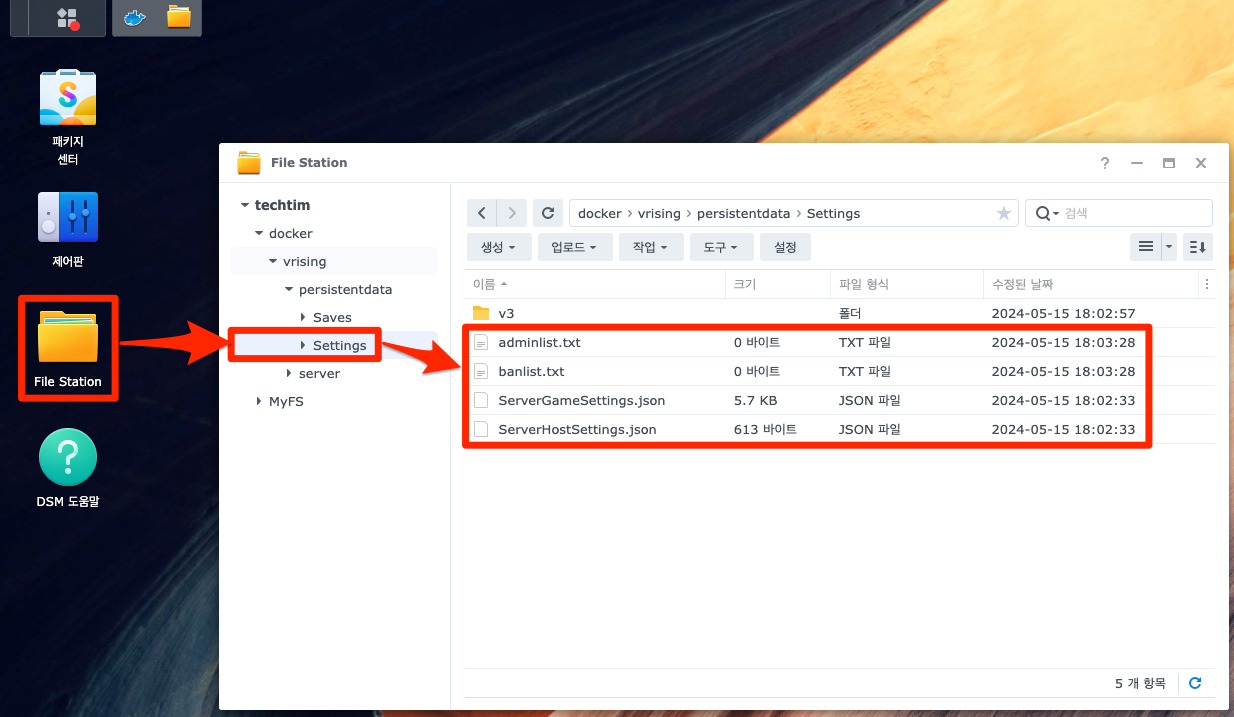1234x717 pixels.
Task: Go forward in folder history
Action: 512,213
